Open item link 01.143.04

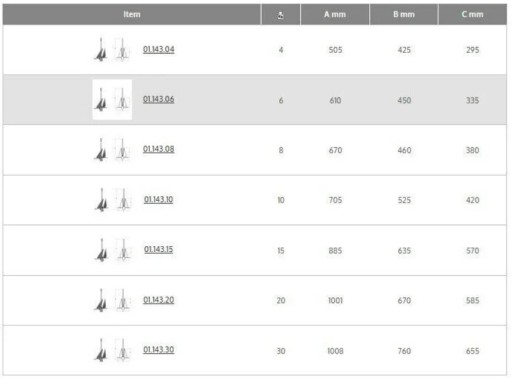(159, 49)
